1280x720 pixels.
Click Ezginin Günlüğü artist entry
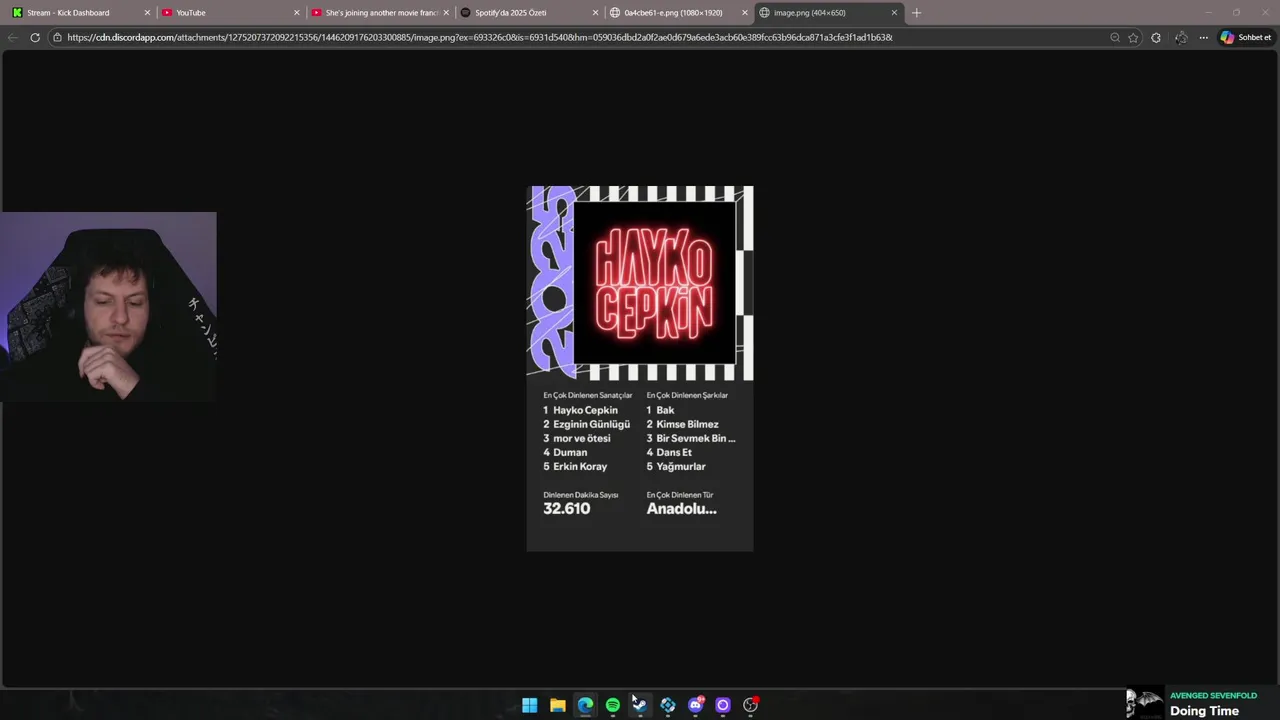click(x=591, y=424)
